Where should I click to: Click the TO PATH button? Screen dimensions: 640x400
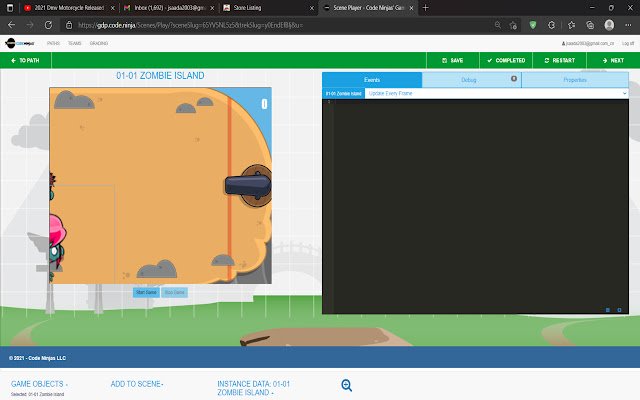25,60
